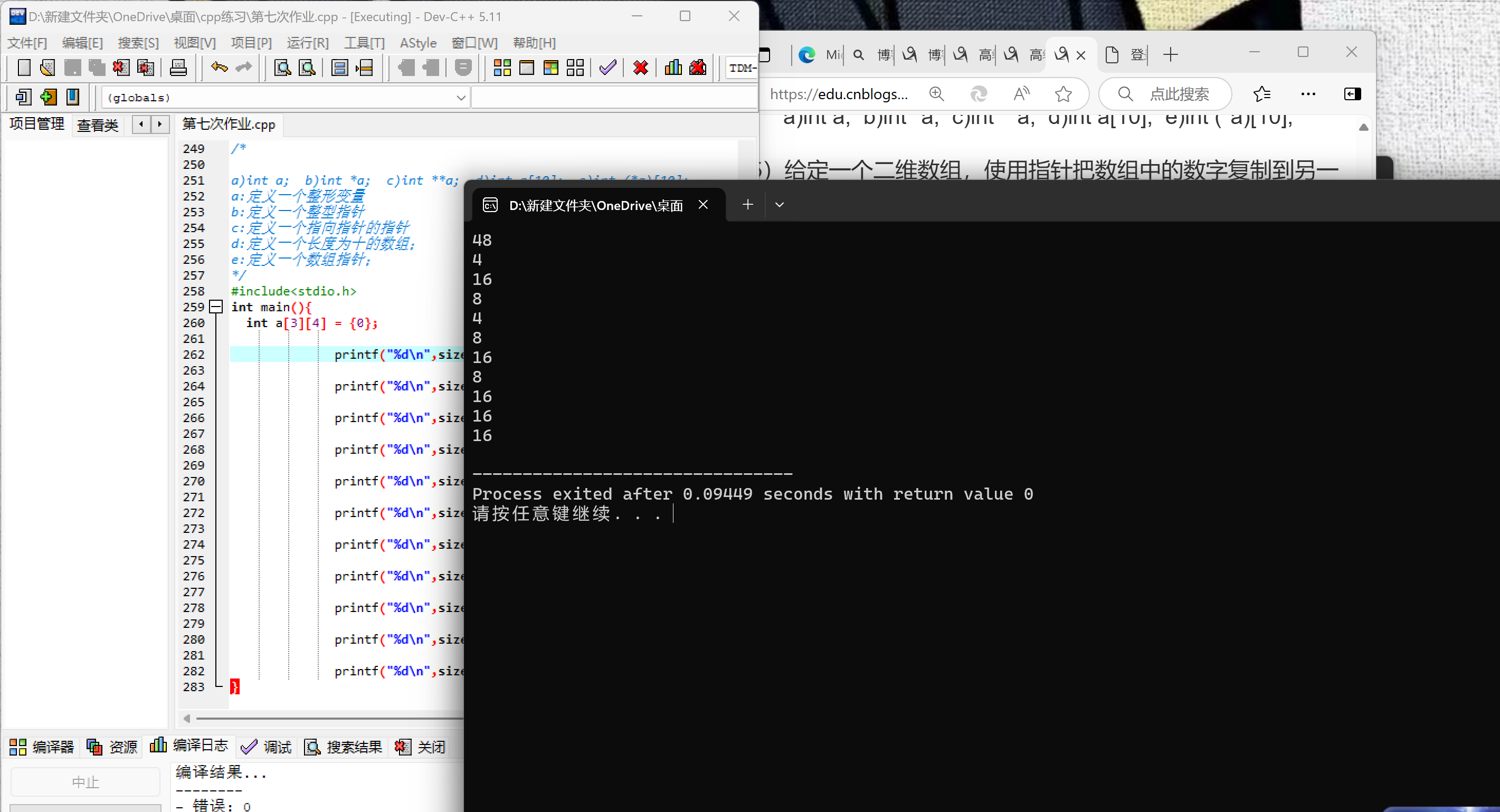
Task: Click the red X Stop Execution icon
Action: (x=641, y=68)
